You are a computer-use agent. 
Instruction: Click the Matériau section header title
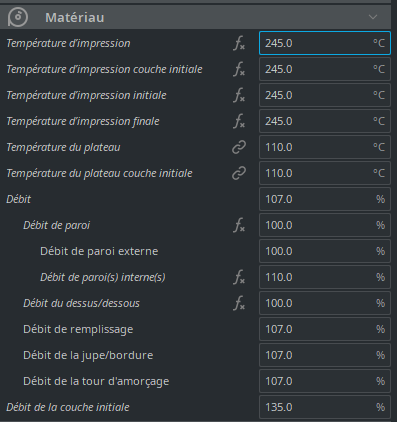(x=75, y=17)
